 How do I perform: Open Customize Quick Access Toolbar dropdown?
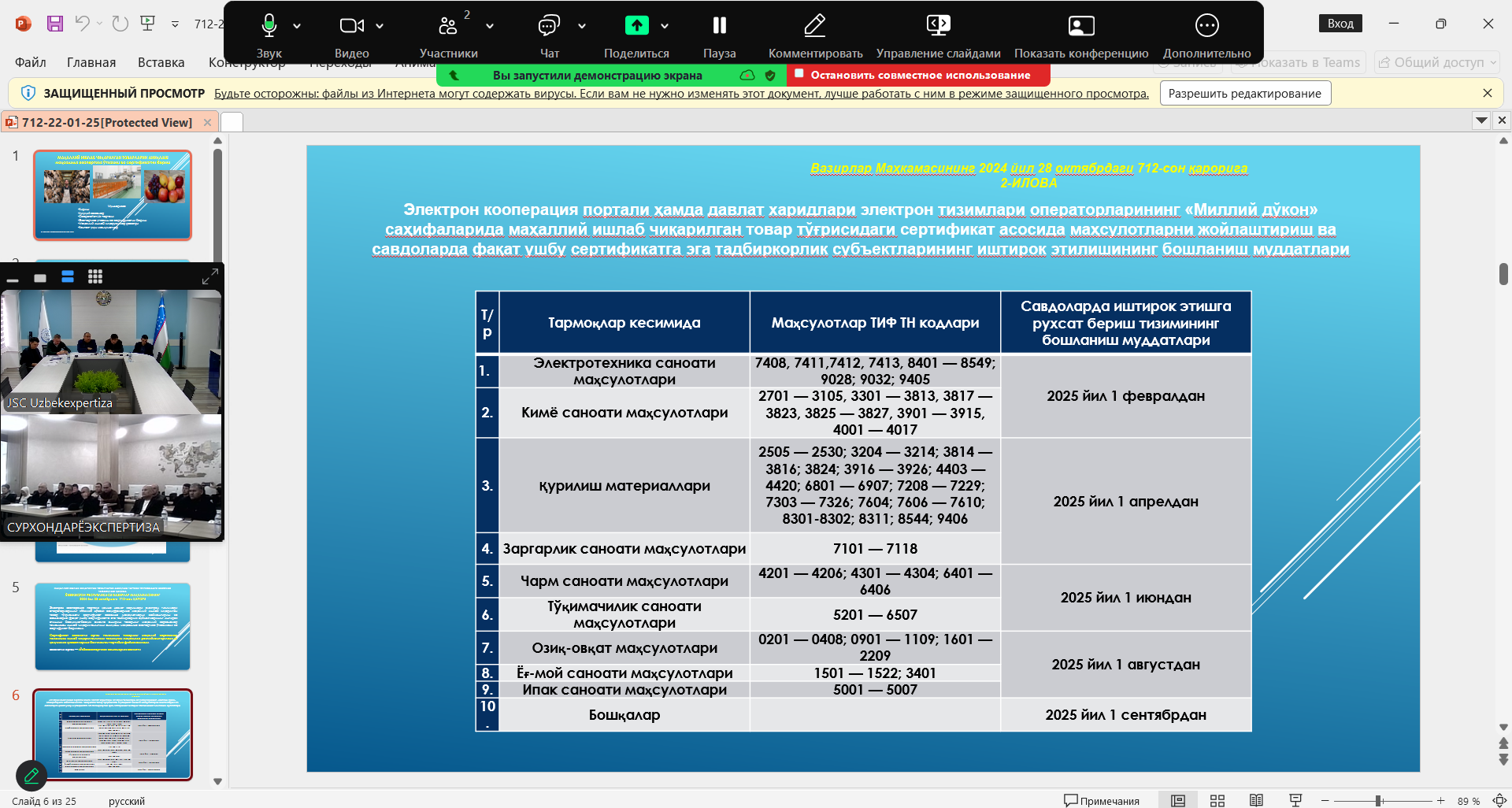point(175,24)
